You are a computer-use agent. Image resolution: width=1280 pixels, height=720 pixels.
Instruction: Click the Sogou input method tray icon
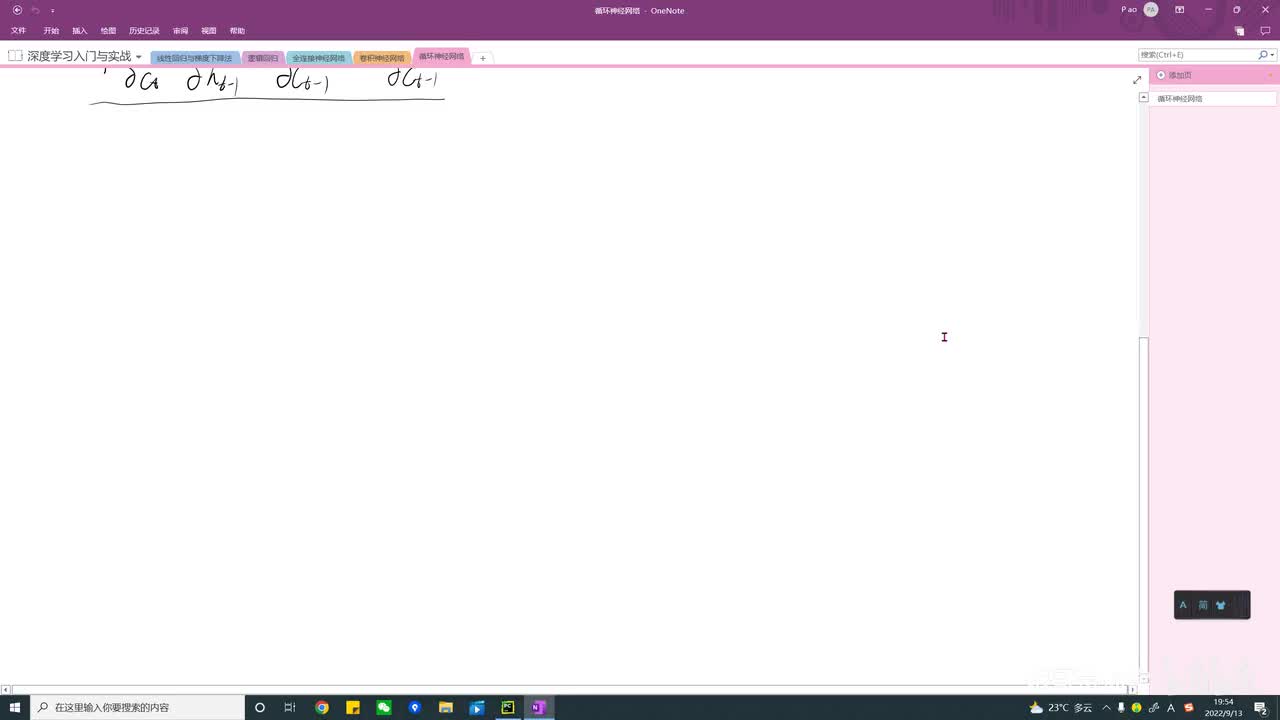(x=1189, y=707)
